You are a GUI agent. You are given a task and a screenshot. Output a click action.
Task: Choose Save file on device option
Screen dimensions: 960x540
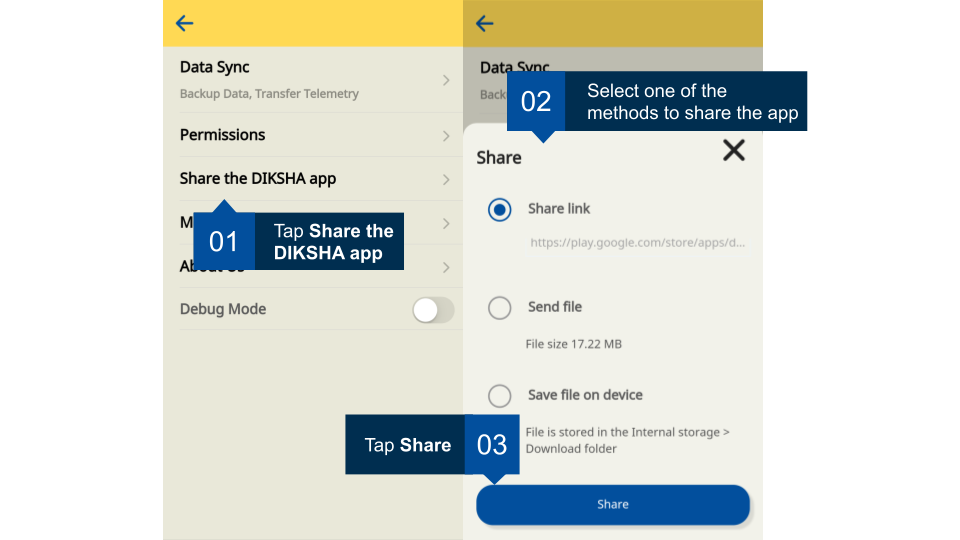click(500, 395)
